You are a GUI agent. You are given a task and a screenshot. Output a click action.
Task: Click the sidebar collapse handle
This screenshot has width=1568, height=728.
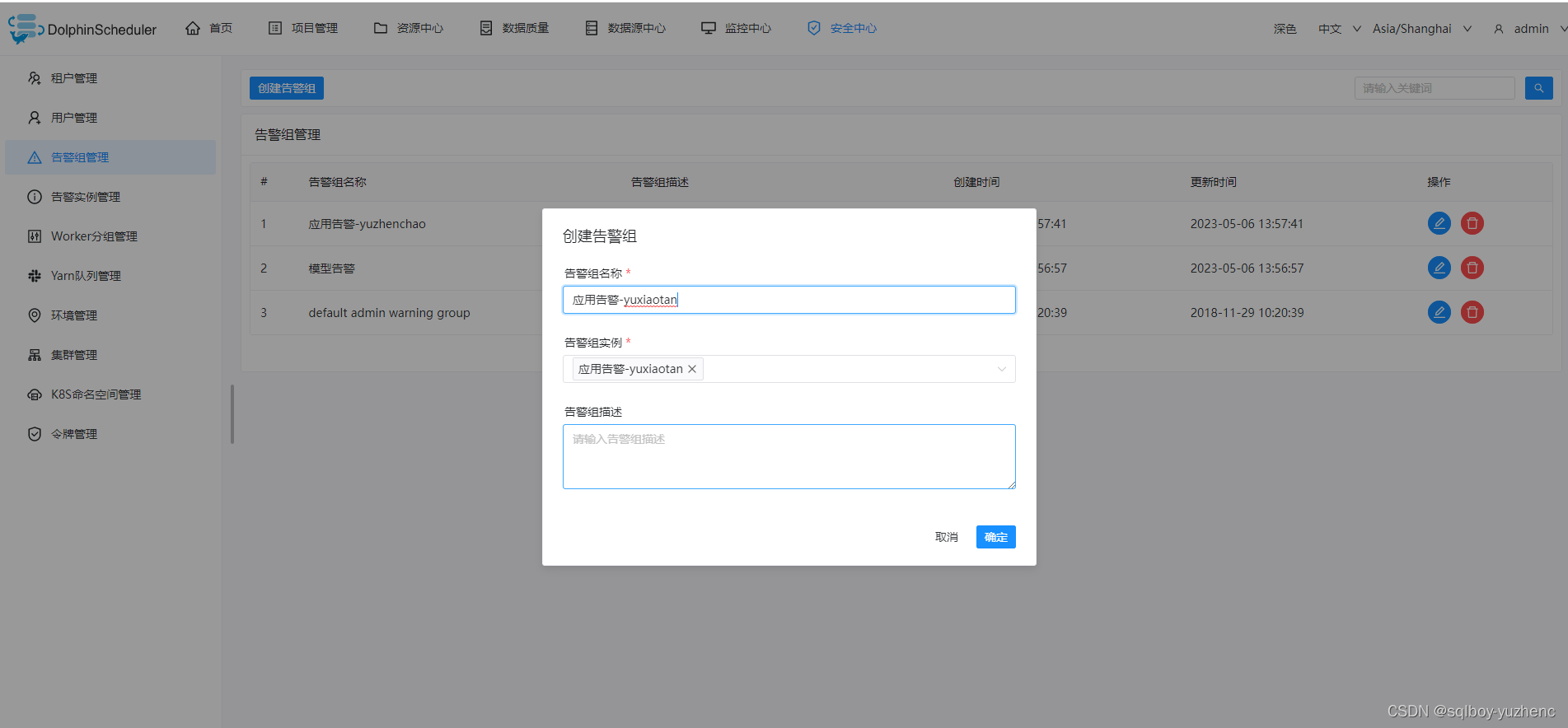tap(232, 414)
